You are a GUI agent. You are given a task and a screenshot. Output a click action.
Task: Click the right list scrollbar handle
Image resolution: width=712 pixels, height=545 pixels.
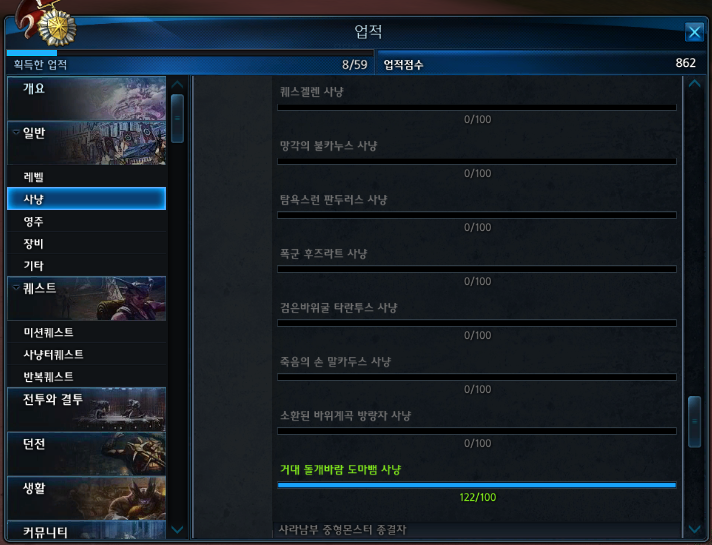[x=694, y=421]
